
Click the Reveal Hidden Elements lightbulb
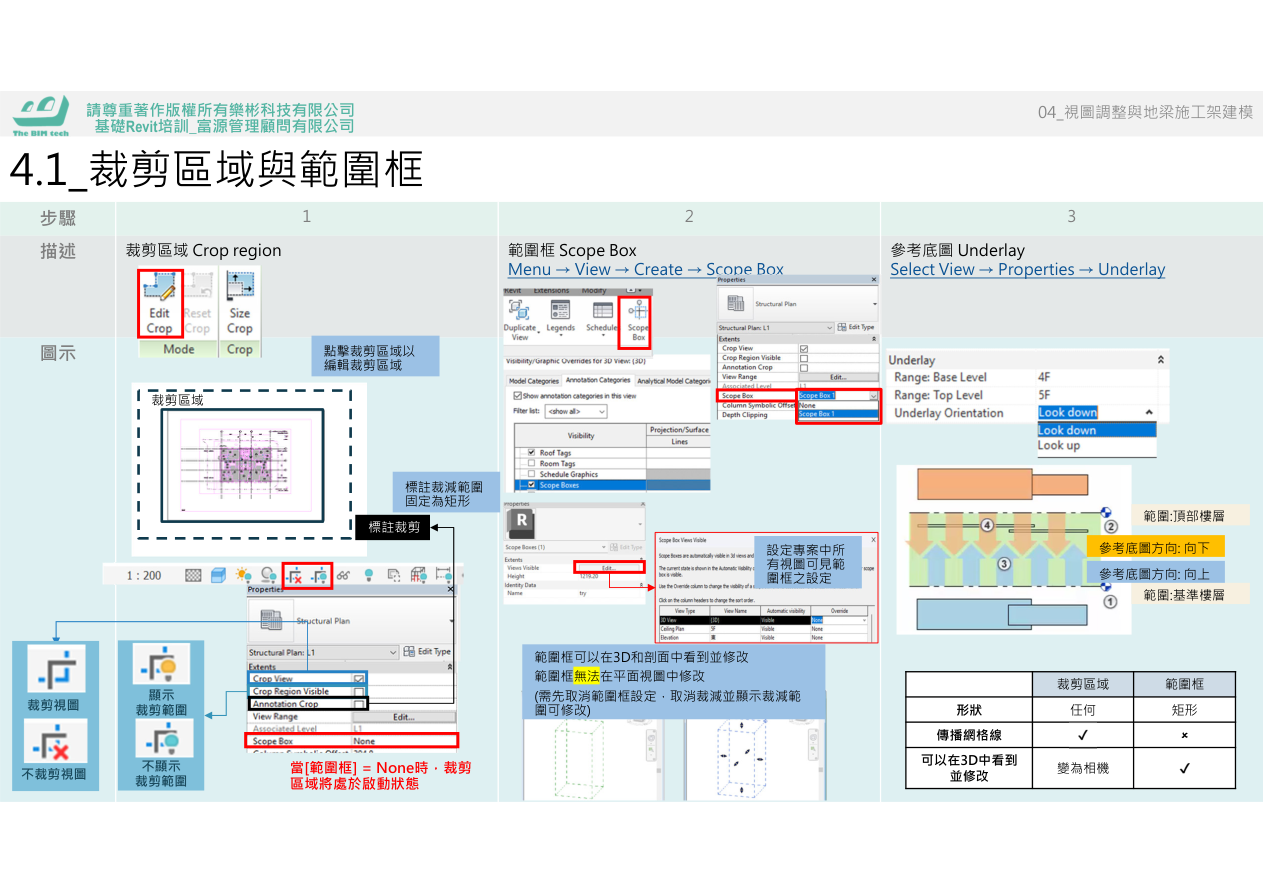(x=368, y=575)
